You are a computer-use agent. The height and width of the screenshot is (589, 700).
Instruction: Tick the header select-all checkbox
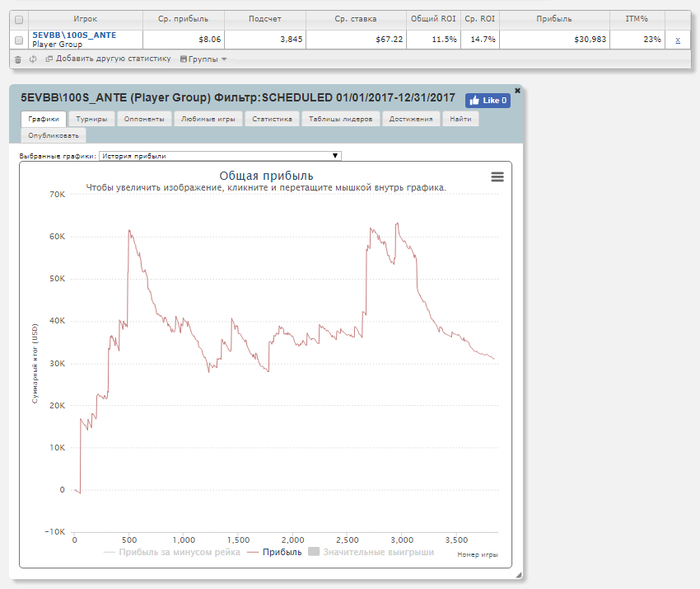(x=19, y=20)
